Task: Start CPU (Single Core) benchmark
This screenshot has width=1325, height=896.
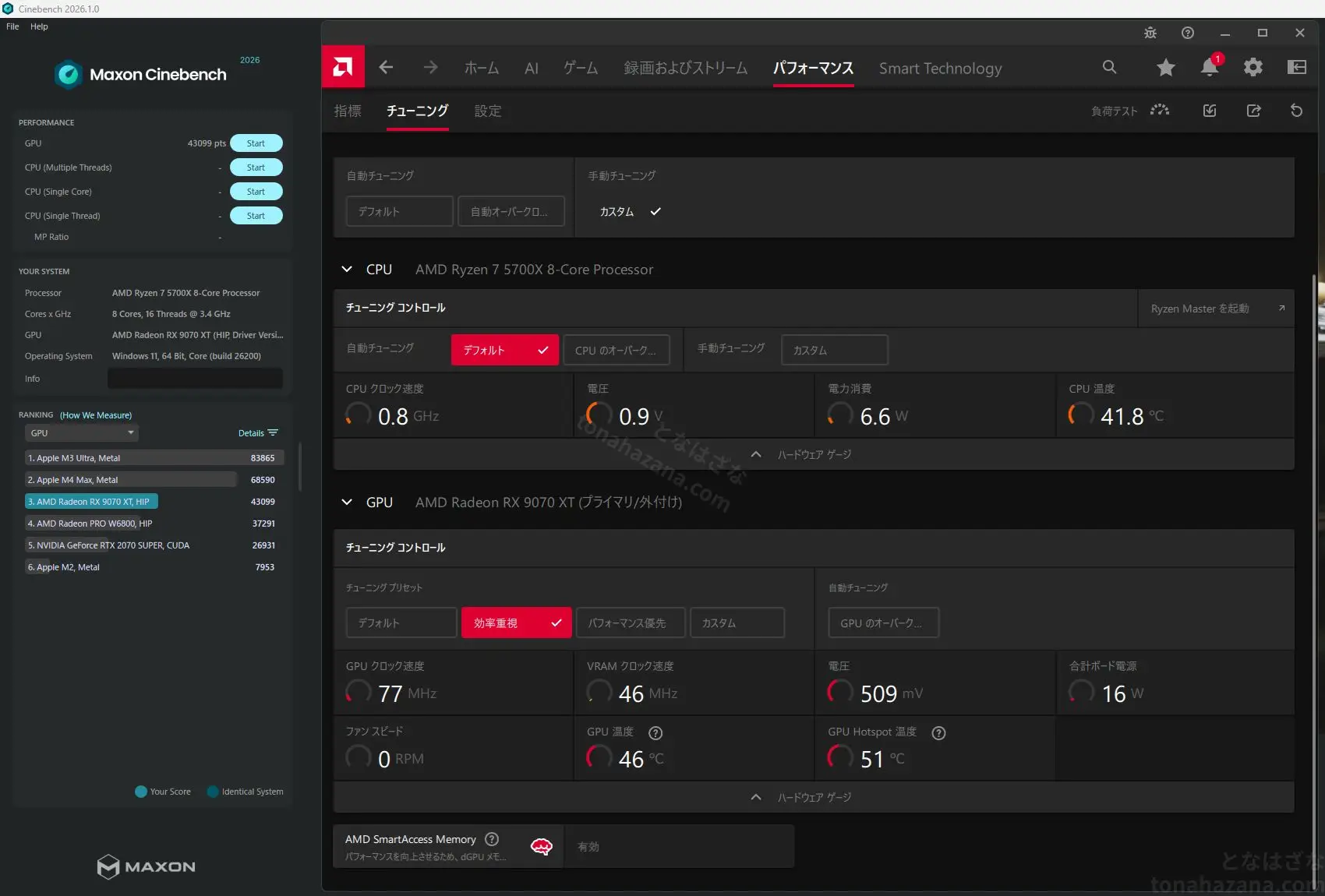Action: tap(256, 192)
